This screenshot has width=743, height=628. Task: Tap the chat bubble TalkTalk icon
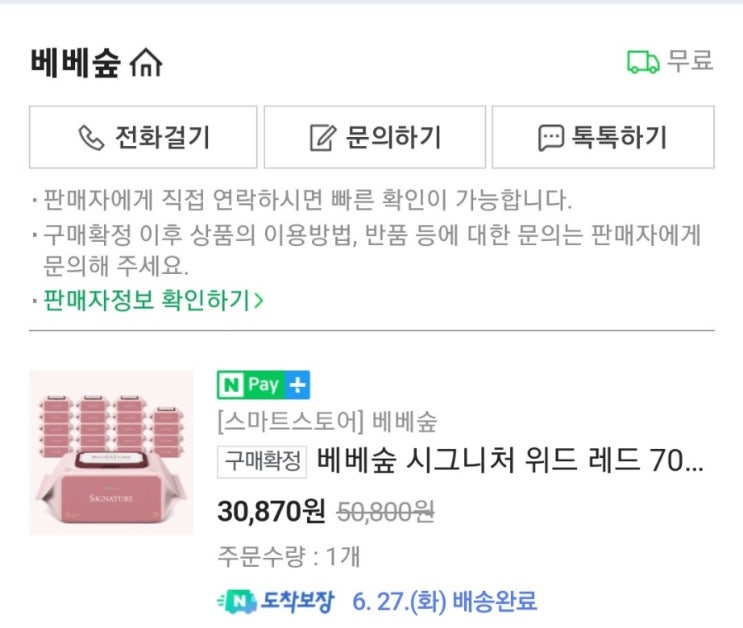[x=551, y=138]
